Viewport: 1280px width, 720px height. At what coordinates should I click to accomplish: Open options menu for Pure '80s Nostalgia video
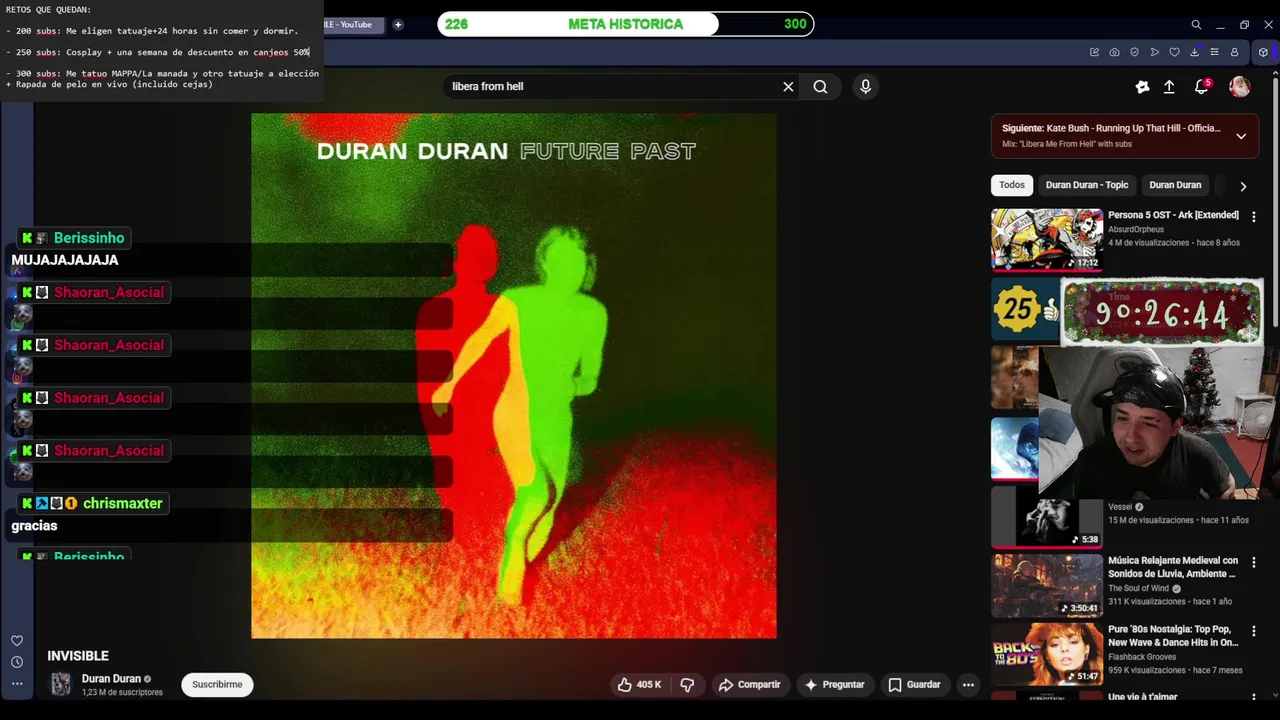click(1253, 631)
